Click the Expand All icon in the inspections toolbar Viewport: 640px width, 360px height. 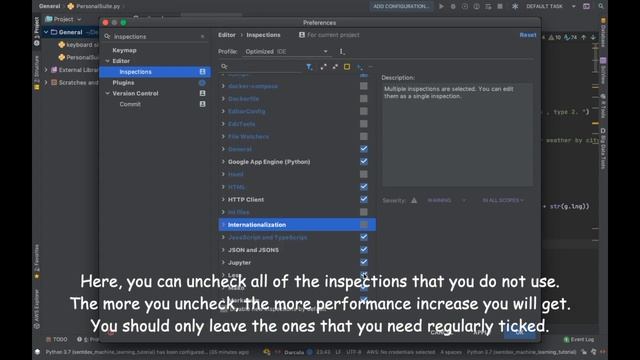pyautogui.click(x=323, y=67)
